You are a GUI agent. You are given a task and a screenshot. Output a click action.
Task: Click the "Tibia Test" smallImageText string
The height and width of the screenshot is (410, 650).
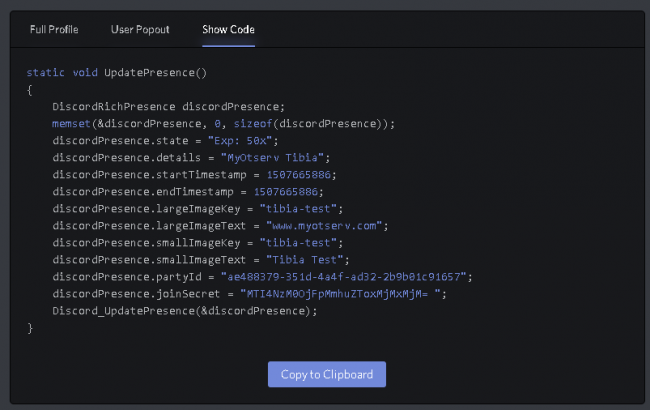(x=305, y=260)
